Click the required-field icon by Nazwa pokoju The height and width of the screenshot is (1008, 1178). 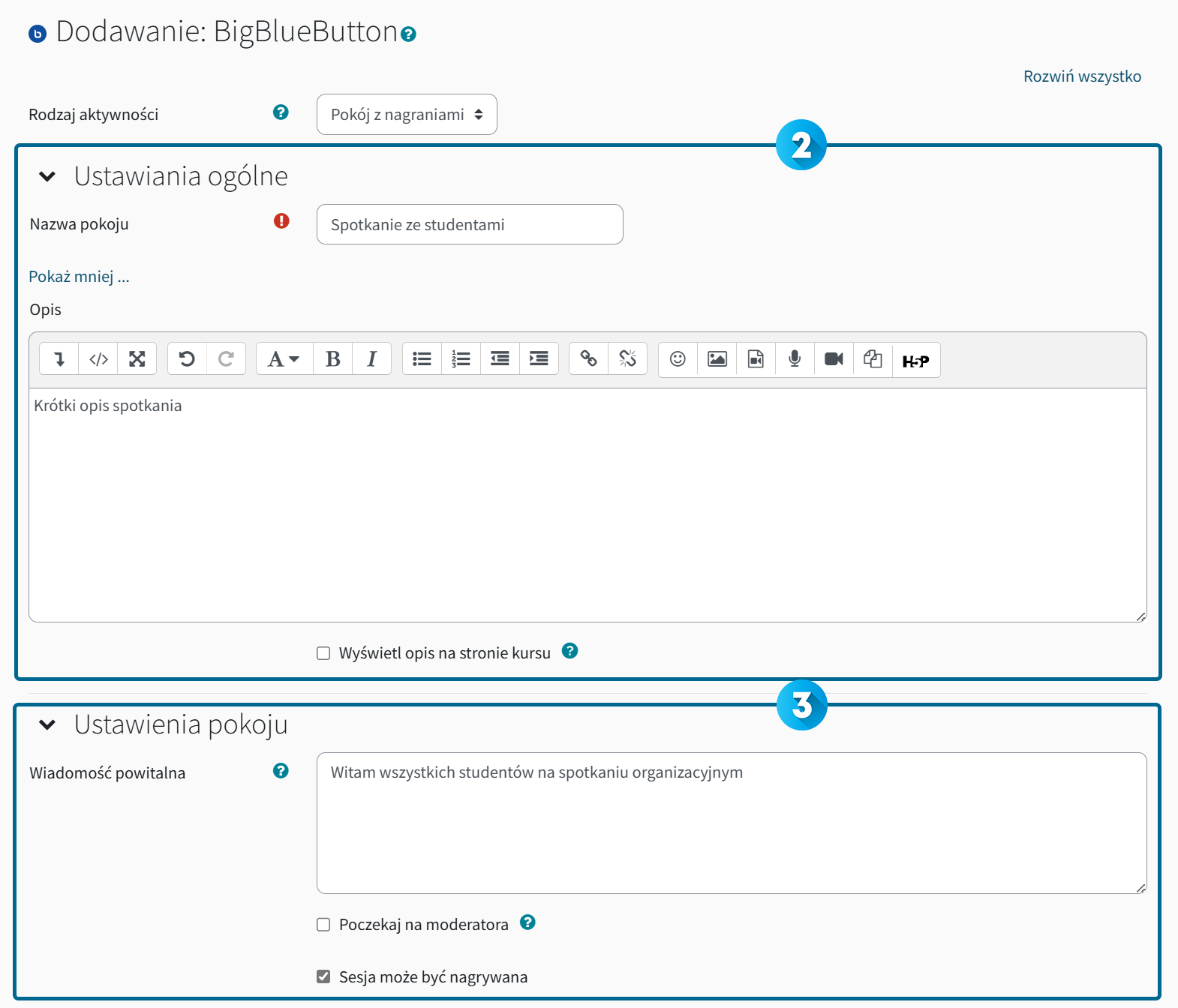[281, 220]
